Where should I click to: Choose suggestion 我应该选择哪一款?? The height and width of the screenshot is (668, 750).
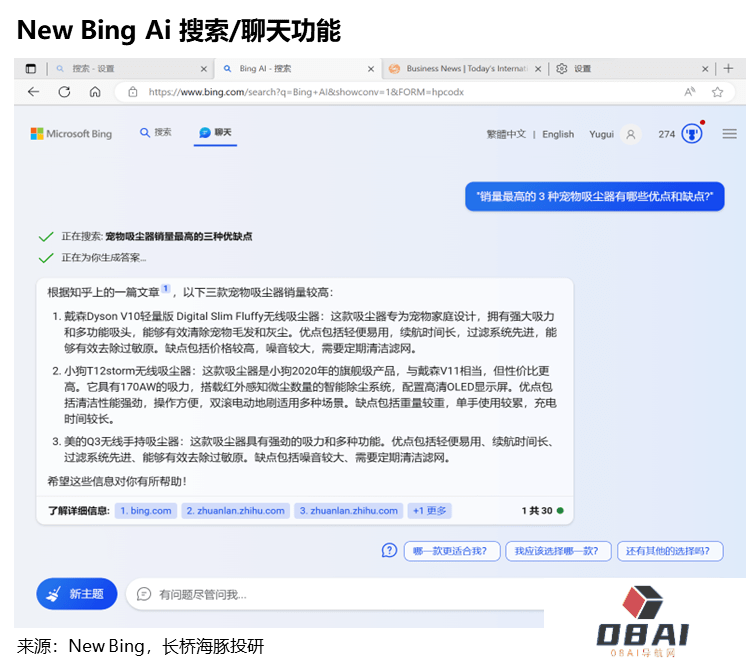point(558,551)
